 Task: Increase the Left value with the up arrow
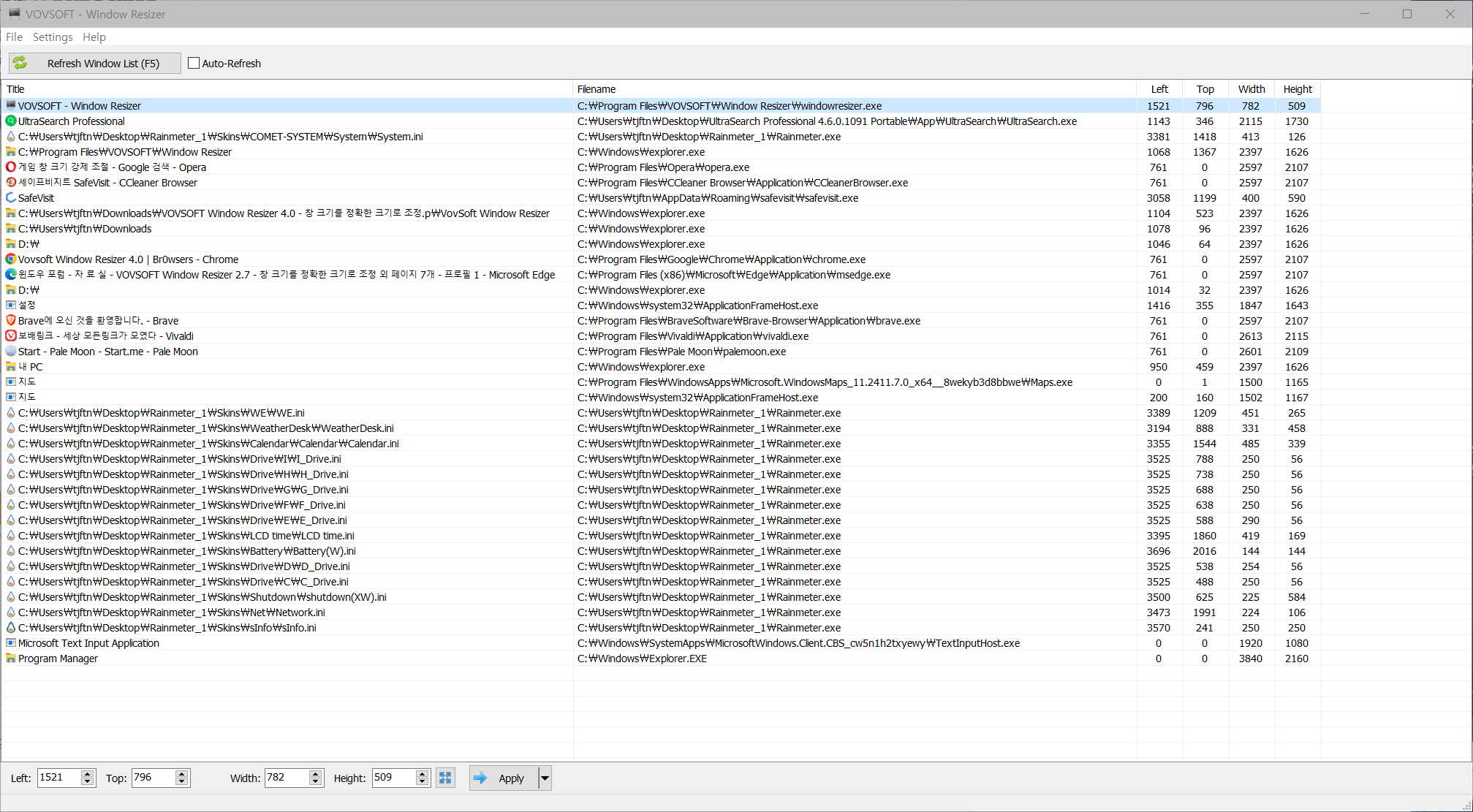[x=88, y=774]
